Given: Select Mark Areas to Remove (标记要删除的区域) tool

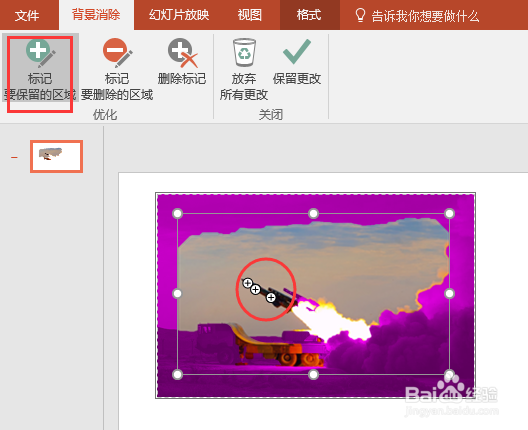Looking at the screenshot, I should [117, 69].
